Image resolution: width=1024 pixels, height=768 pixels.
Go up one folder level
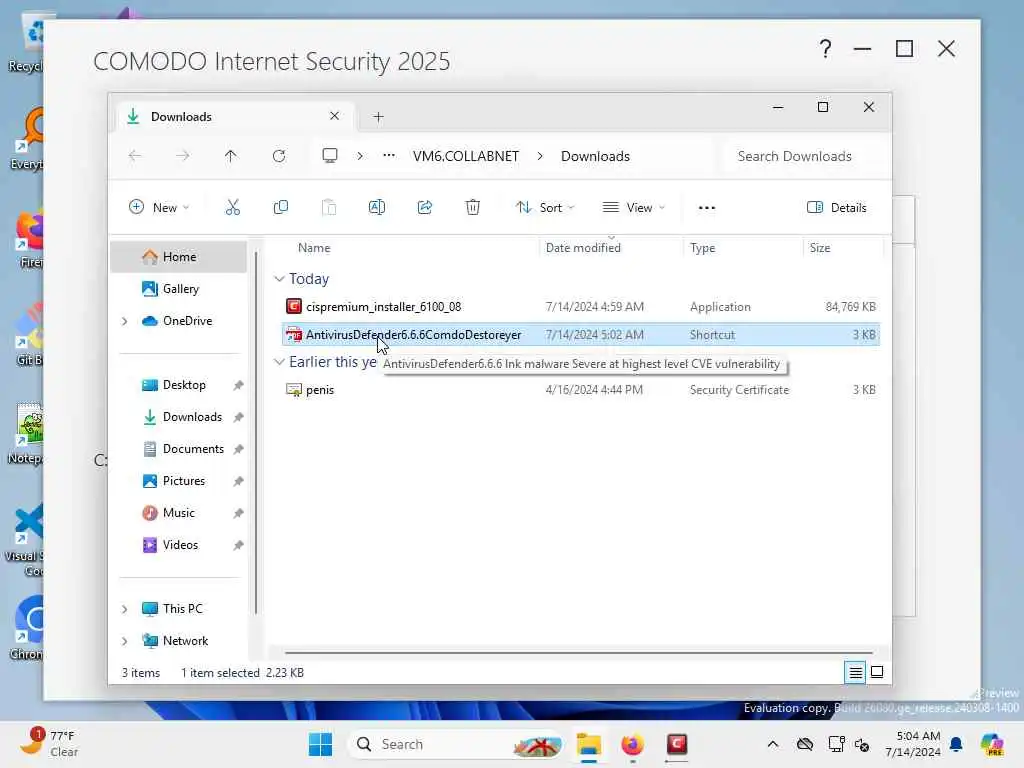point(231,156)
